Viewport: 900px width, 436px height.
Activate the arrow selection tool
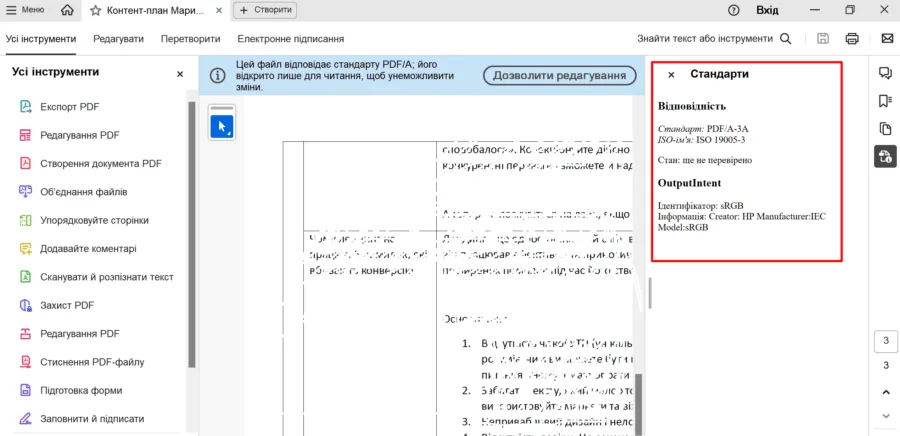point(222,127)
